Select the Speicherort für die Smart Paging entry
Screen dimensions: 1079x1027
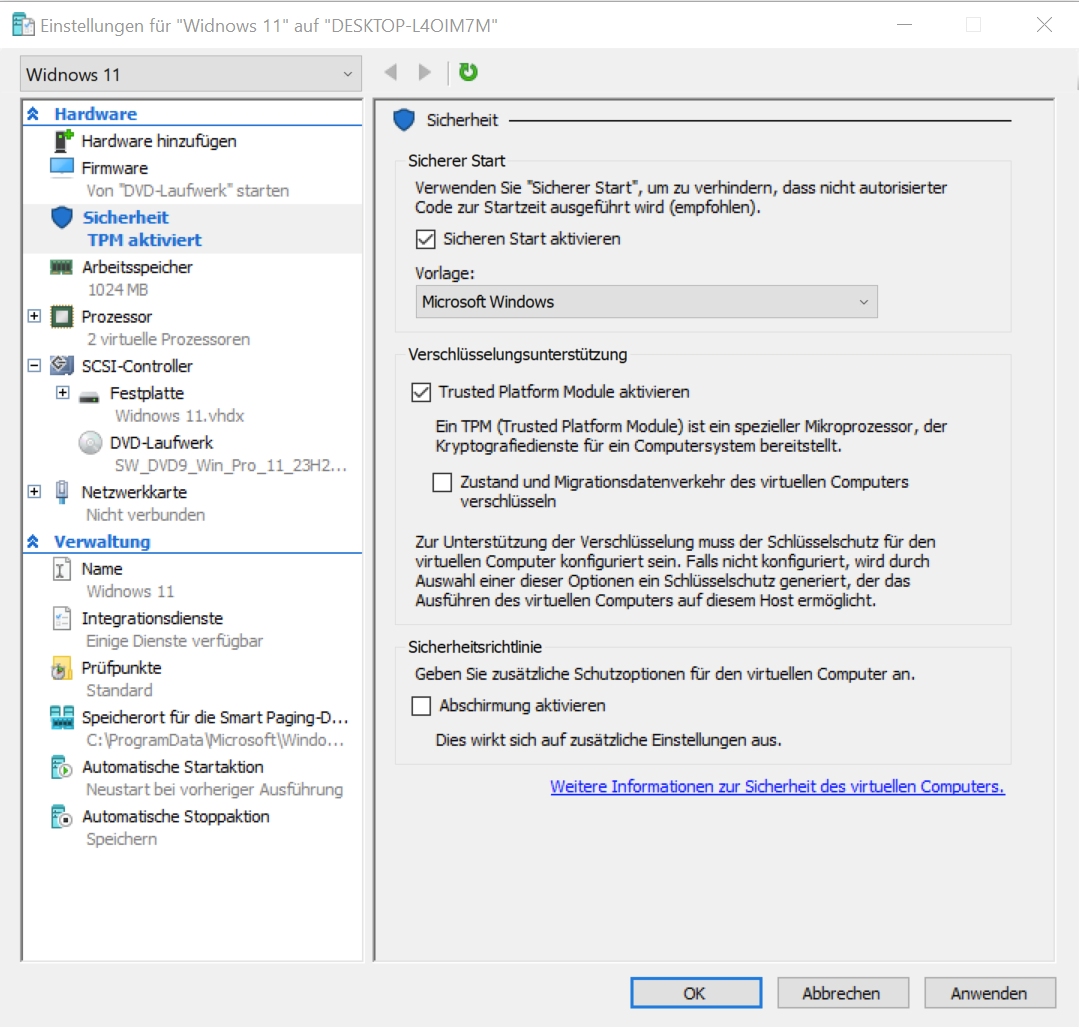coord(215,717)
